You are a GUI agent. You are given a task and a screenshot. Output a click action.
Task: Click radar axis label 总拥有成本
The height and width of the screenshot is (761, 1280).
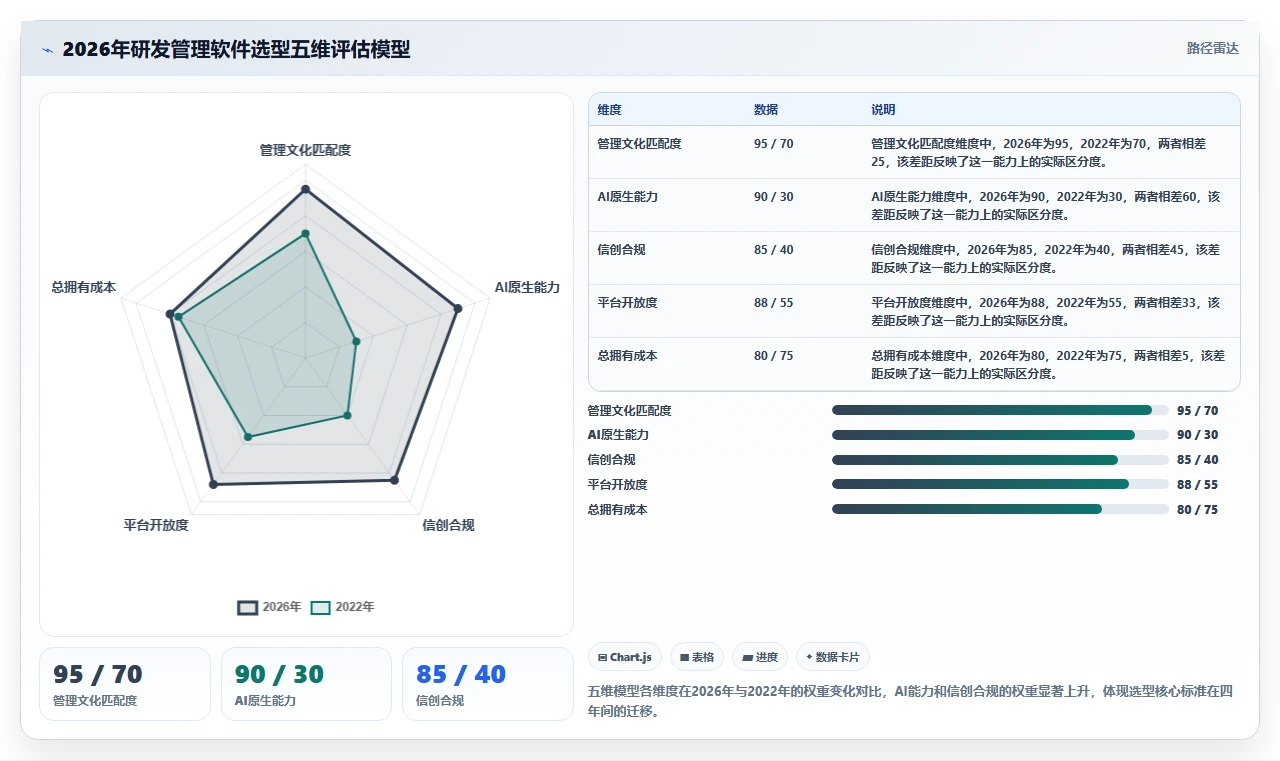pyautogui.click(x=84, y=287)
